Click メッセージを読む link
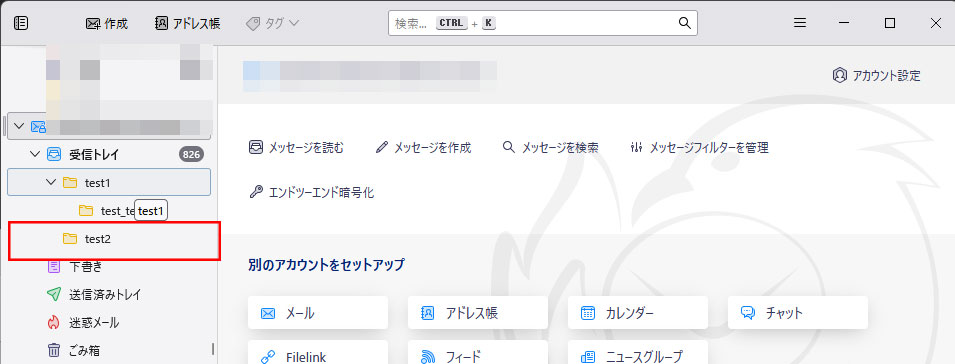Screen dimensions: 955x364 [x=297, y=147]
